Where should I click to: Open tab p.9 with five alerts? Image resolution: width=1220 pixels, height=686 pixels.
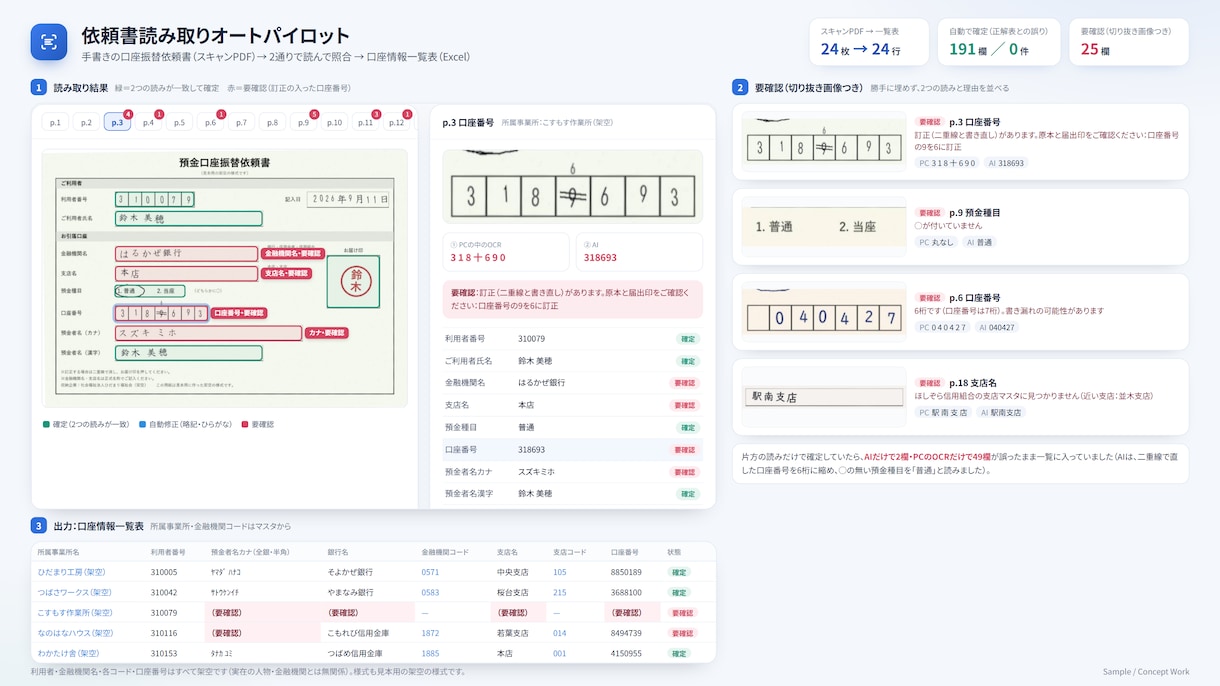[x=303, y=122]
